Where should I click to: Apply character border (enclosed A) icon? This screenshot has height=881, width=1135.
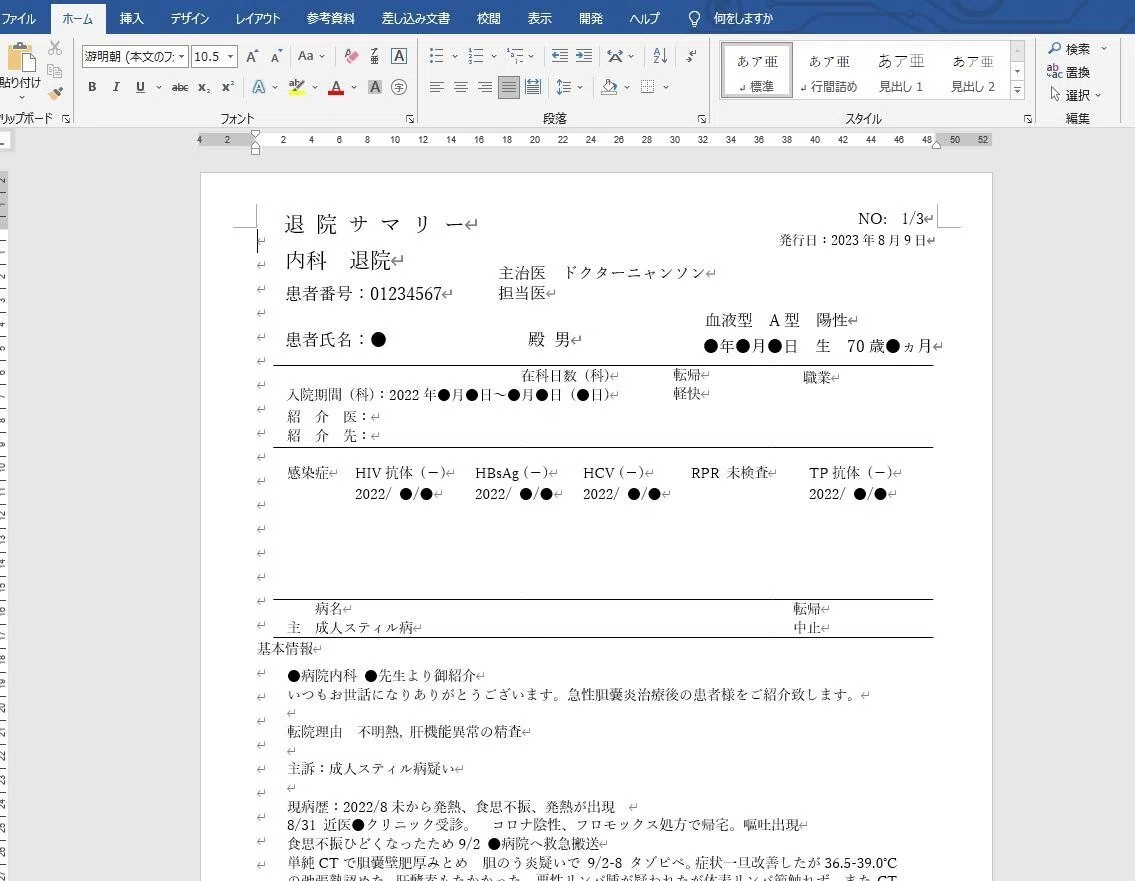click(x=399, y=56)
